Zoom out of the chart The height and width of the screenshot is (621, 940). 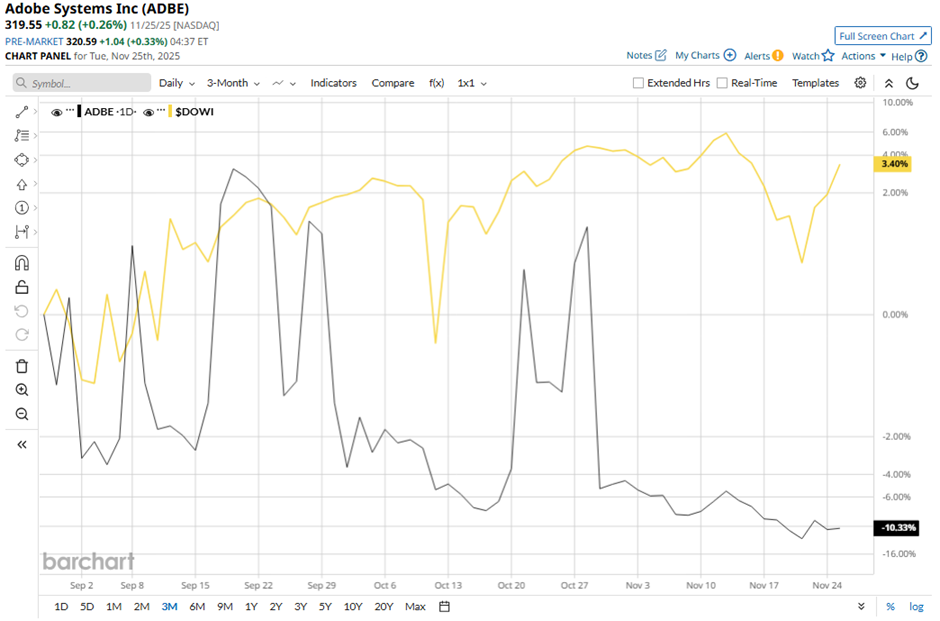tap(22, 414)
